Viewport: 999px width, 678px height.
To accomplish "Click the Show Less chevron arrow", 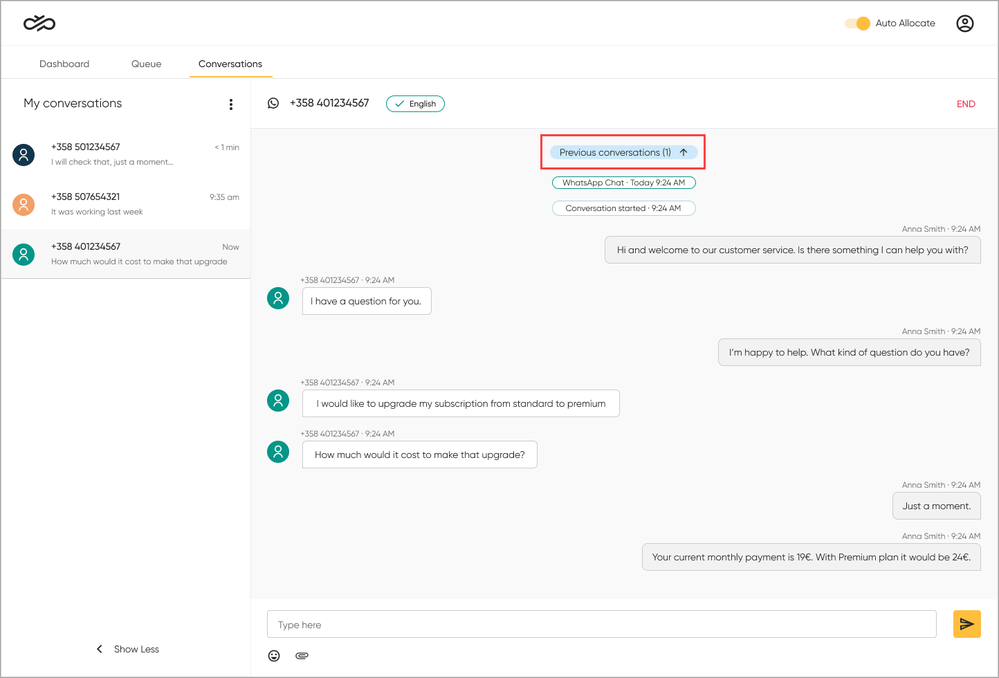I will pyautogui.click(x=99, y=649).
